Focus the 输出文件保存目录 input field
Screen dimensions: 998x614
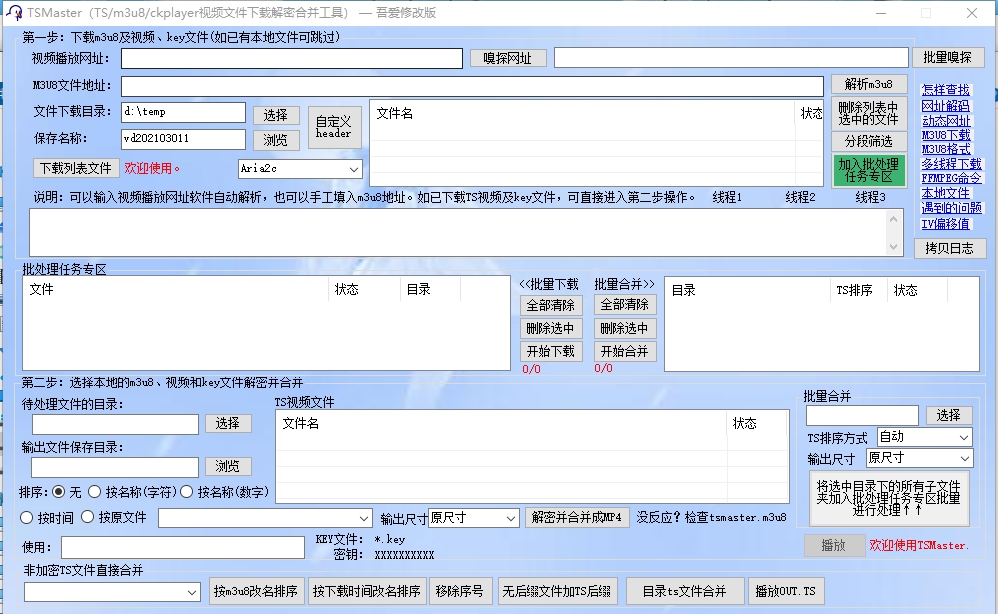click(x=115, y=468)
